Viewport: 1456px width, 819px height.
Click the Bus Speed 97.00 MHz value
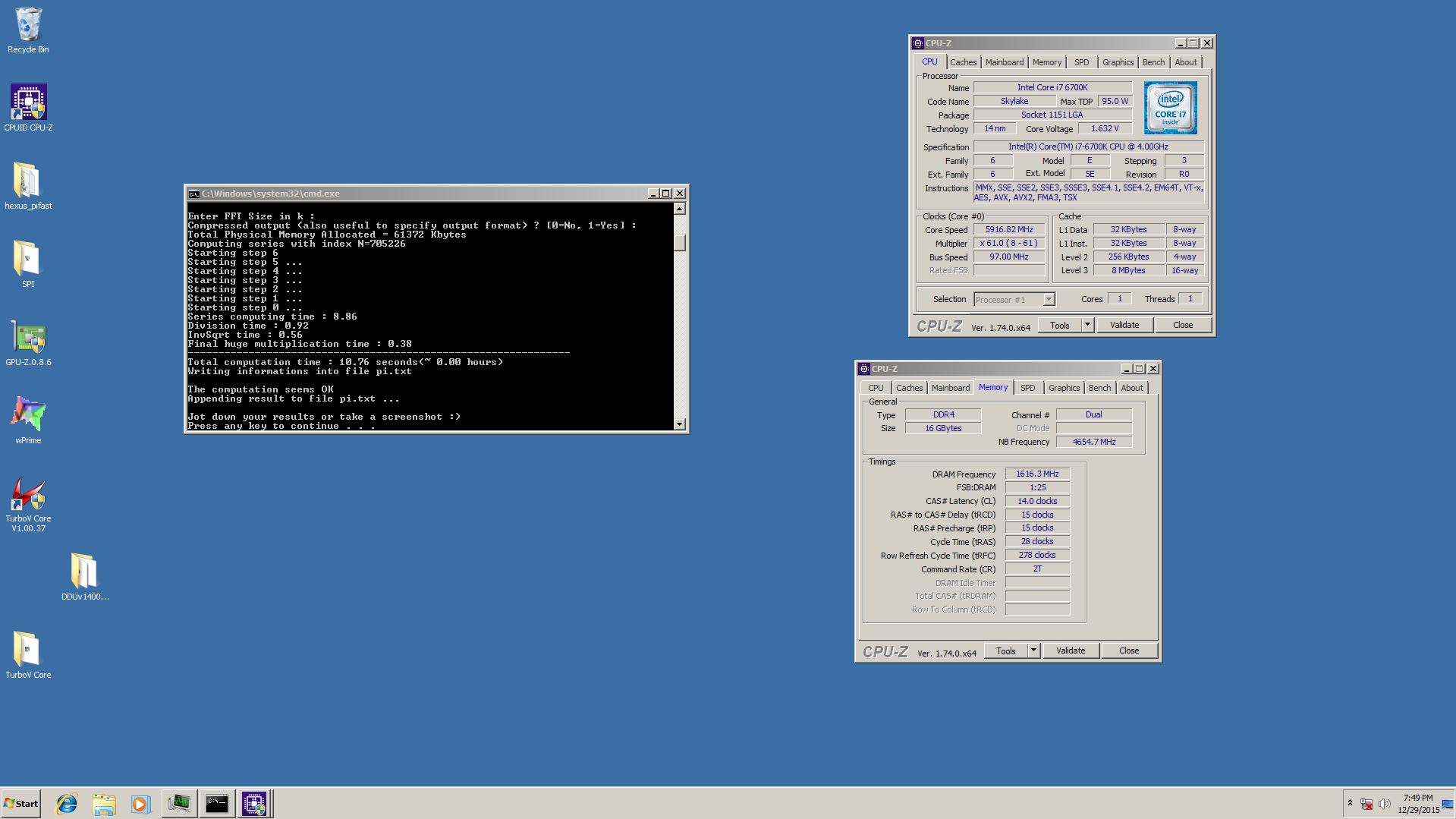[x=1009, y=257]
